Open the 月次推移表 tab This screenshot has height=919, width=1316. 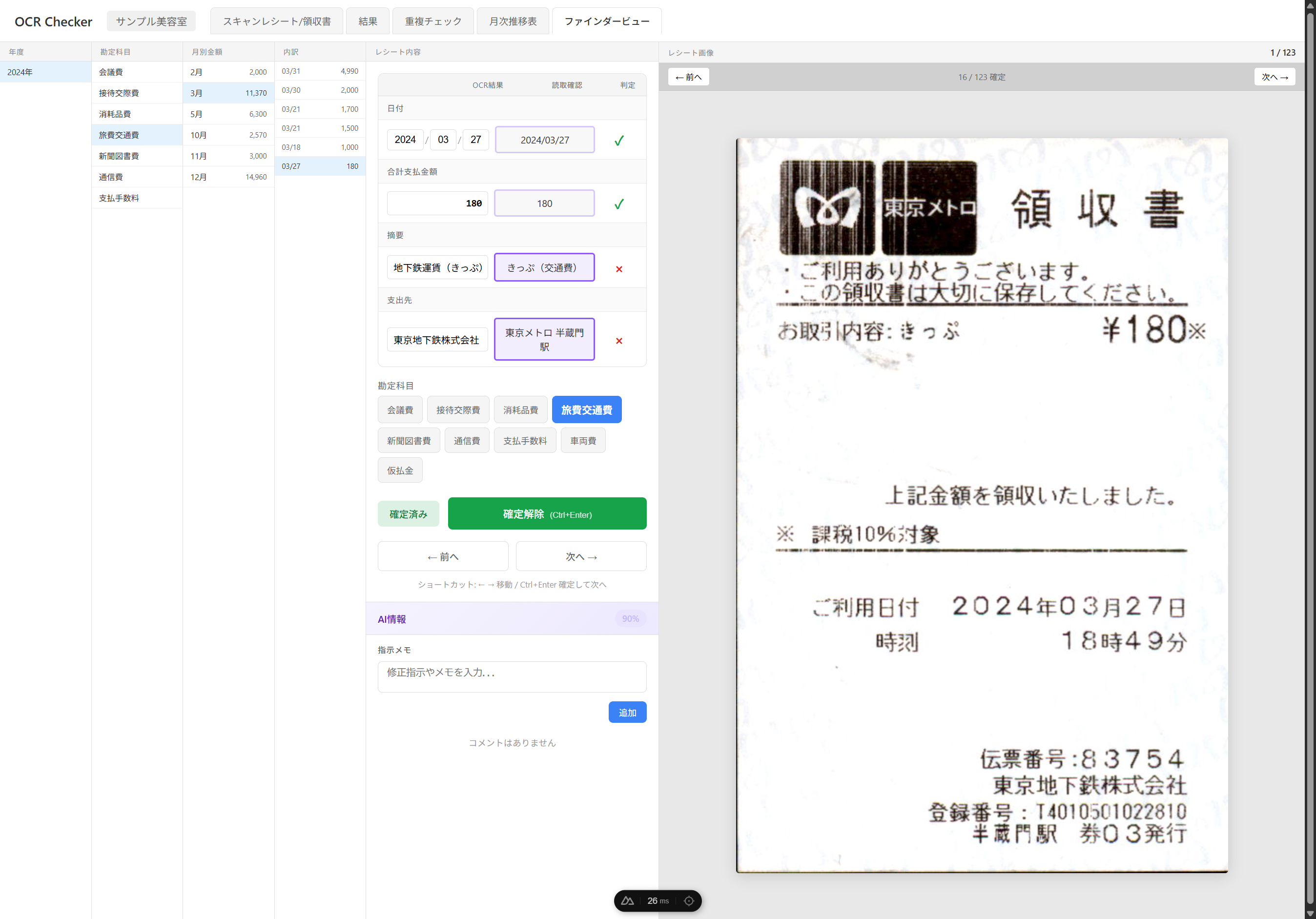click(x=513, y=21)
